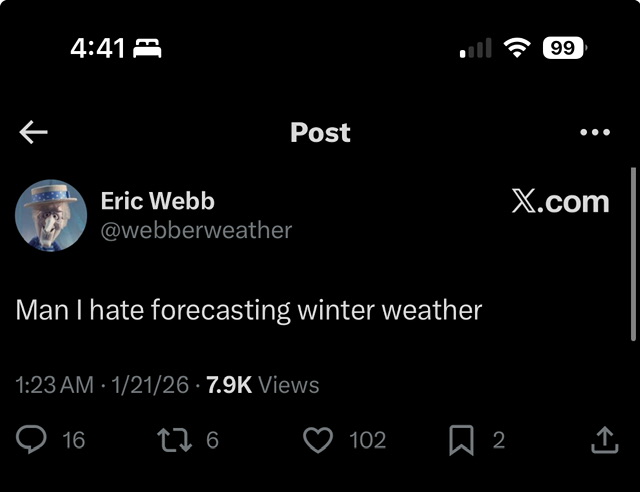Tap the cellular signal bars icon
This screenshot has height=492, width=640.
point(475,47)
